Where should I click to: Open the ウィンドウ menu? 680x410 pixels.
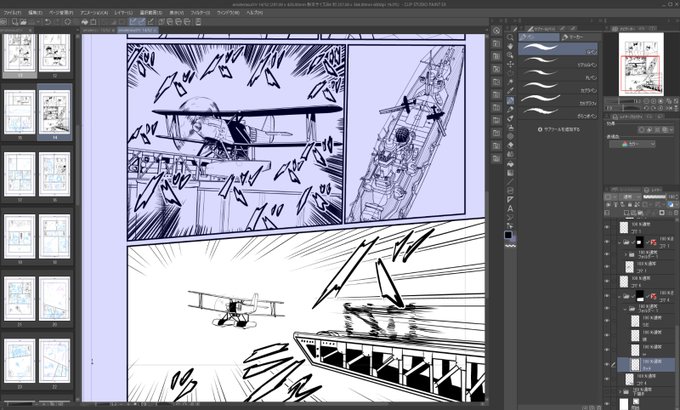pyautogui.click(x=228, y=13)
